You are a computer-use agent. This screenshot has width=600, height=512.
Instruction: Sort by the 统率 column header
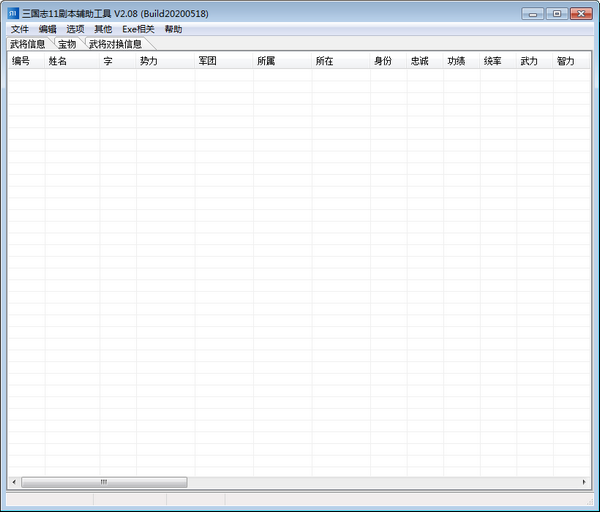click(498, 61)
